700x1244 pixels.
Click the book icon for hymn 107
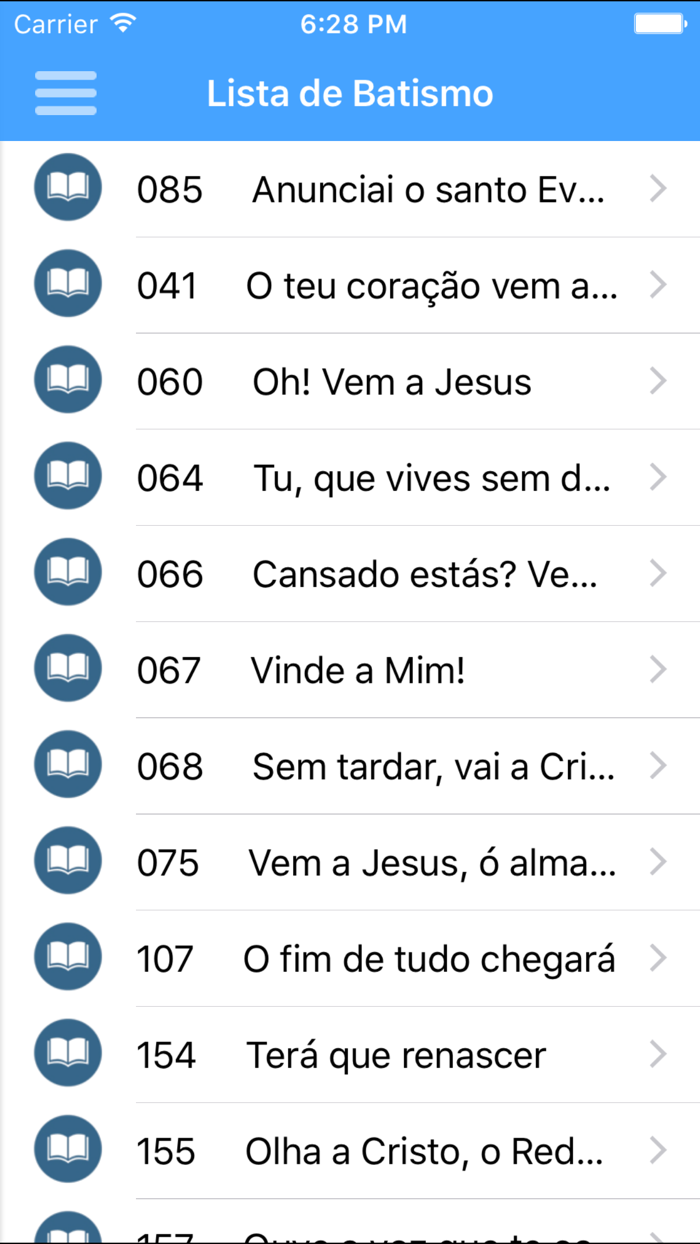(x=67, y=956)
